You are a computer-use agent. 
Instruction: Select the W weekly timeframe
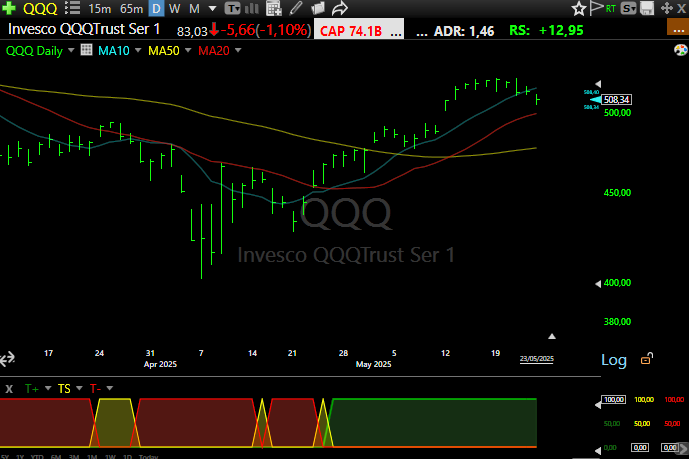pos(174,8)
